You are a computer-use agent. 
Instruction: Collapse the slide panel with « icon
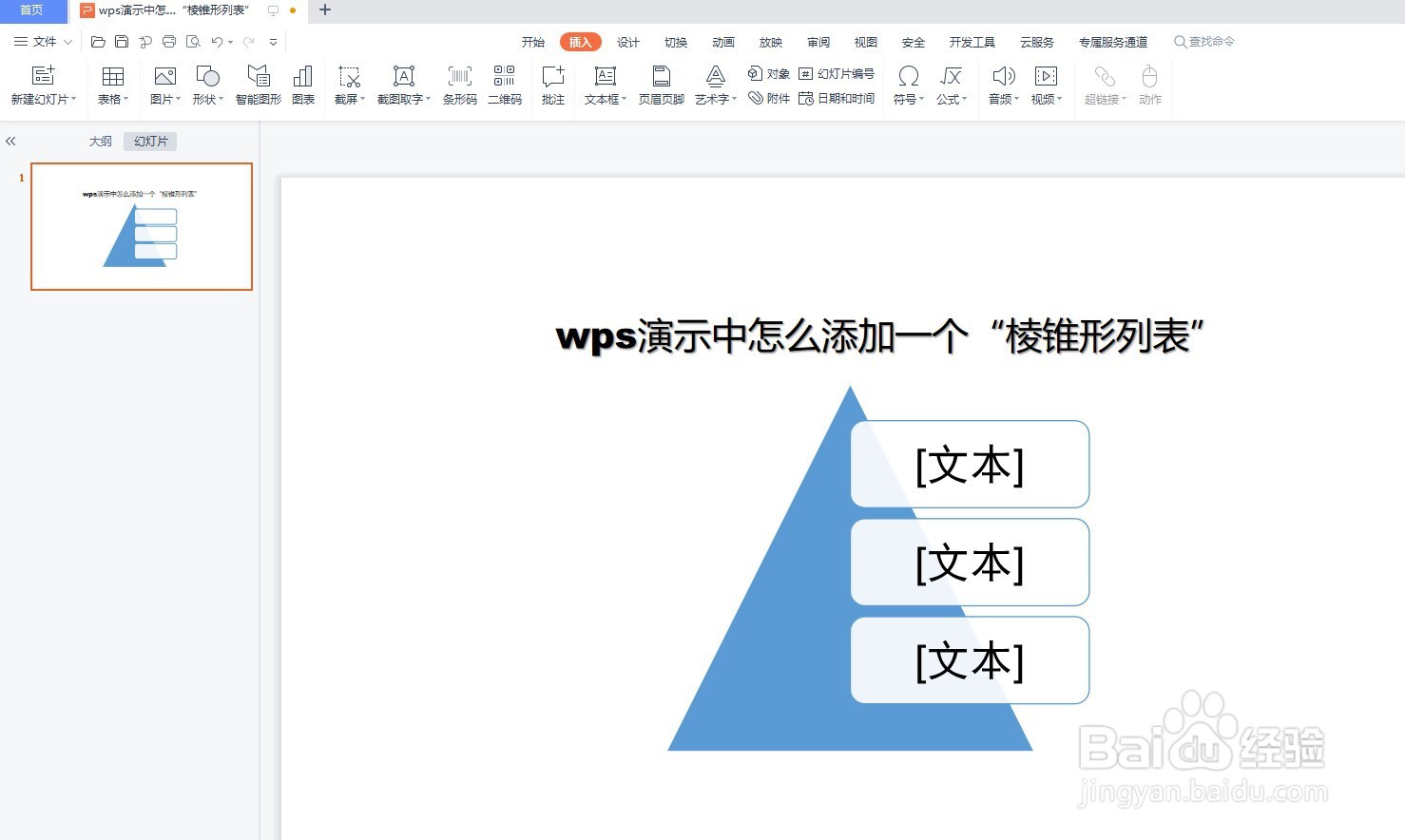point(10,142)
